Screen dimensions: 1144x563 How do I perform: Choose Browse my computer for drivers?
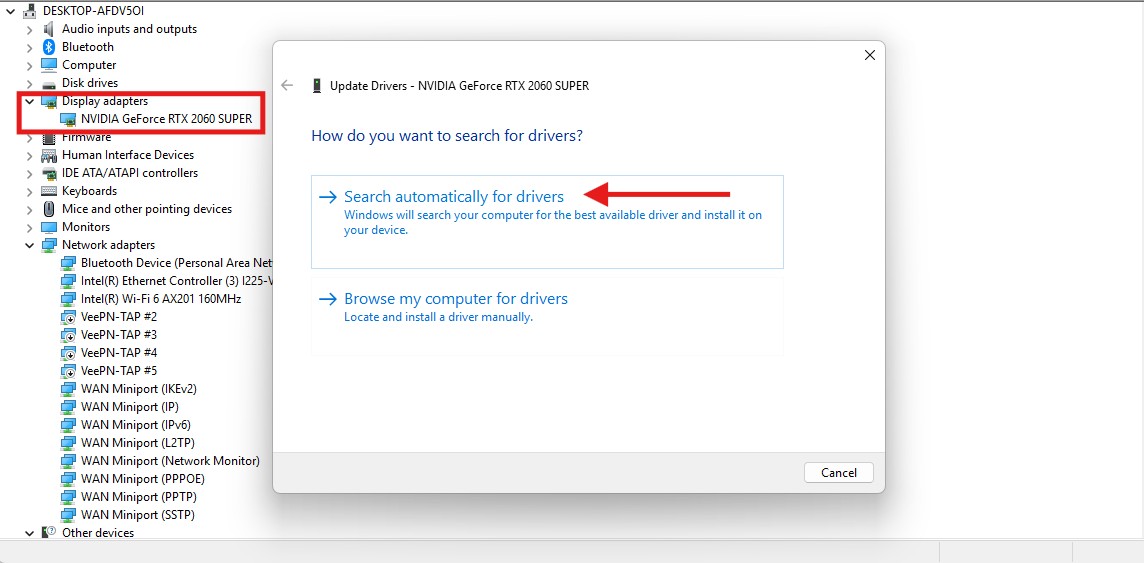456,299
